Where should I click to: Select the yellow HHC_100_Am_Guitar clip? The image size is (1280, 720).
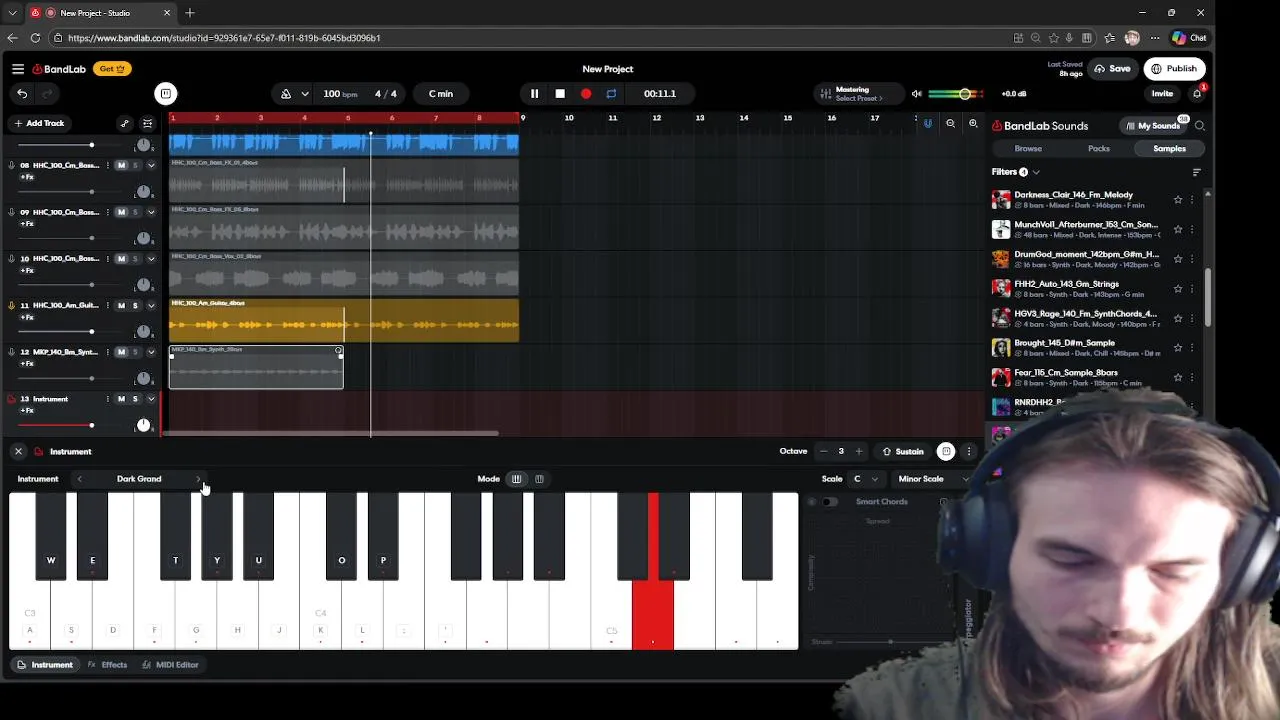point(344,320)
